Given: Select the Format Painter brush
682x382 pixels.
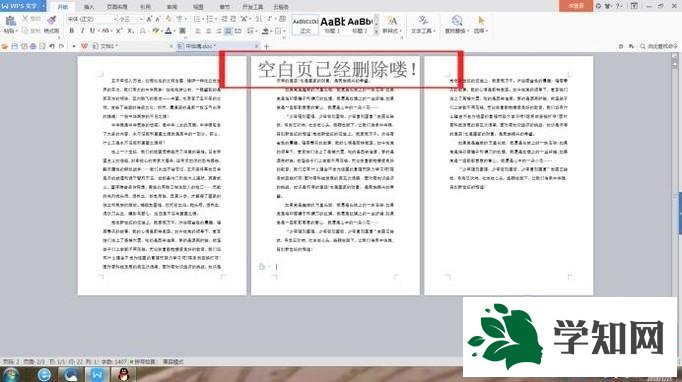Looking at the screenshot, I should pyautogui.click(x=52, y=20).
